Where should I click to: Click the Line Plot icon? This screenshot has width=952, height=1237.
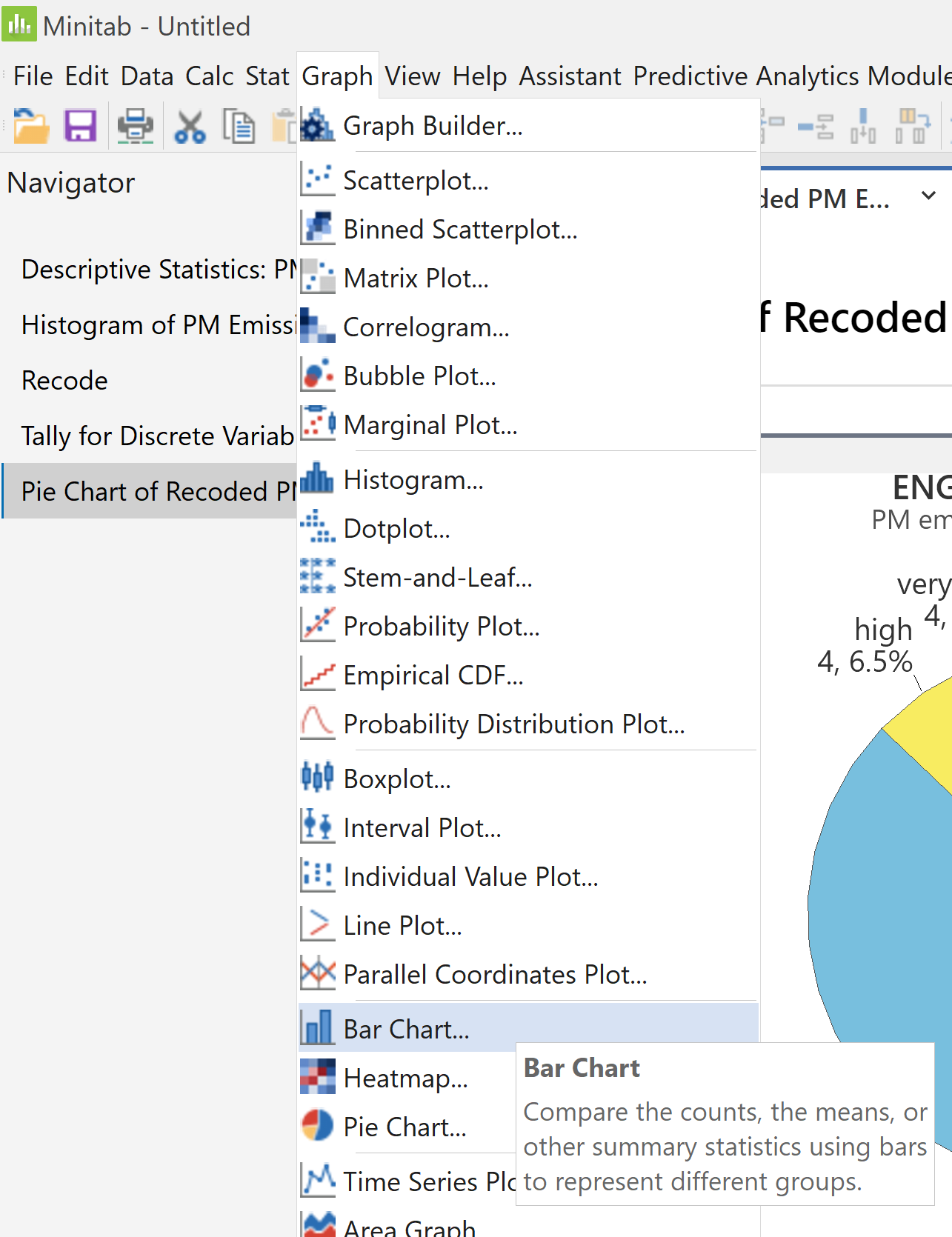[x=318, y=925]
